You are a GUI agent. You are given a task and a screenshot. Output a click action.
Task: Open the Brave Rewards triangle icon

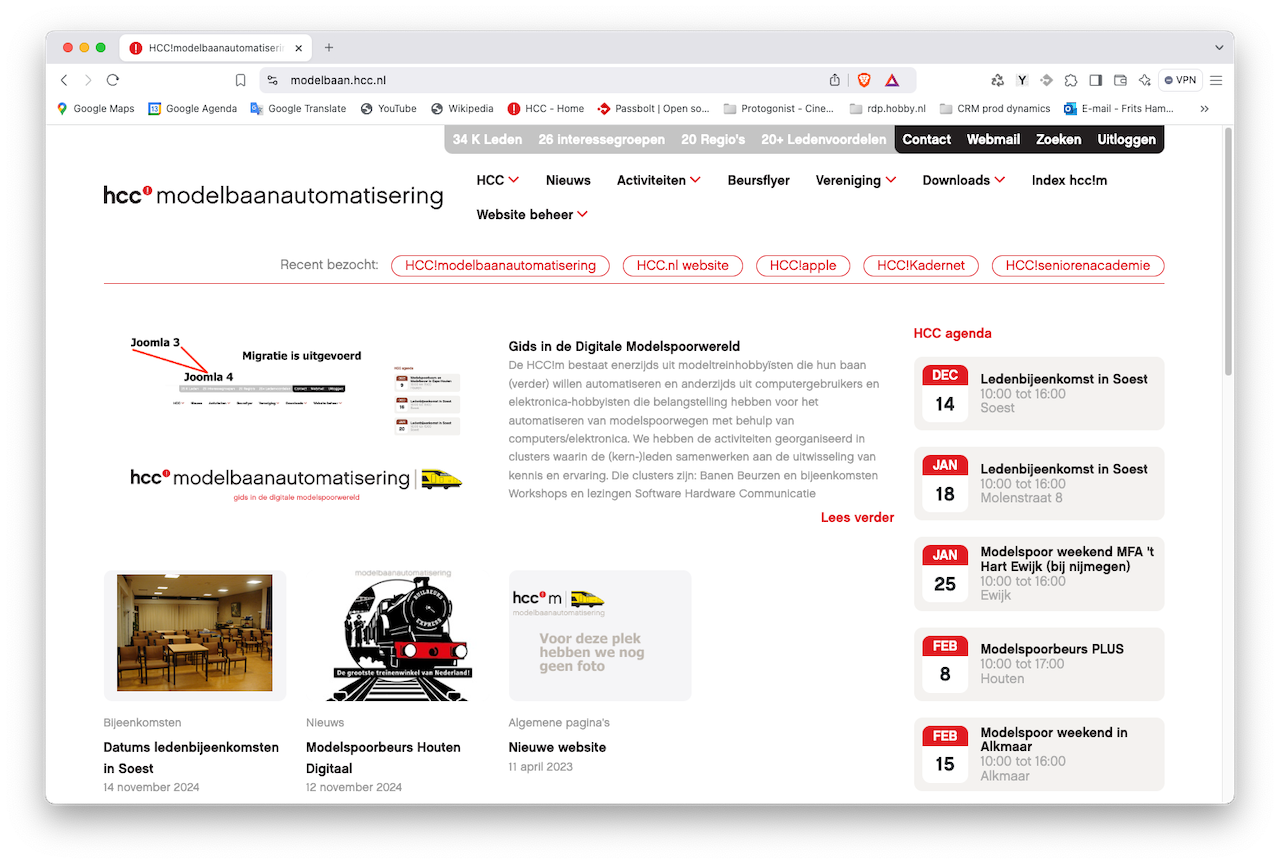click(x=892, y=80)
